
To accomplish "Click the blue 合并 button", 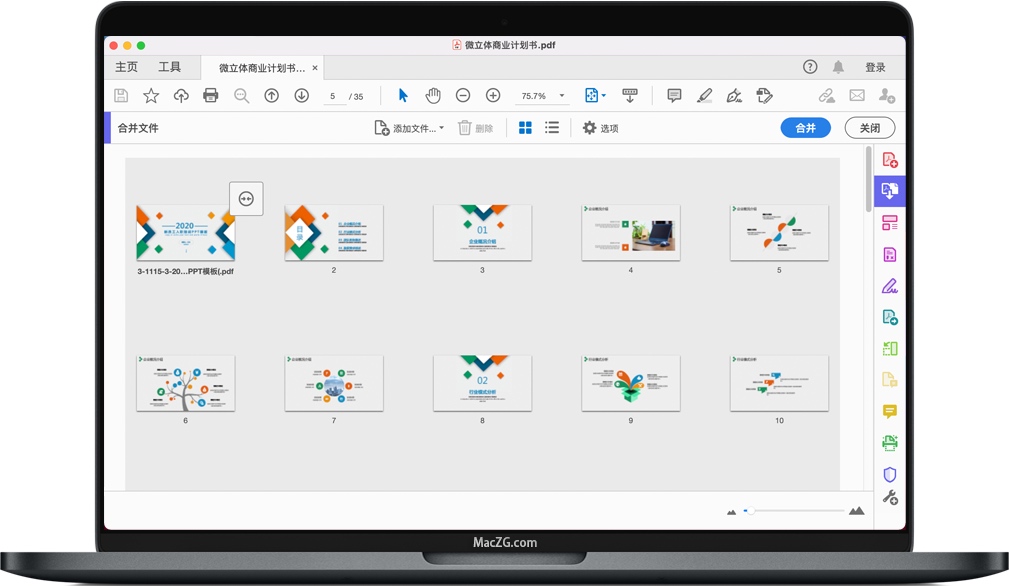I will (805, 128).
